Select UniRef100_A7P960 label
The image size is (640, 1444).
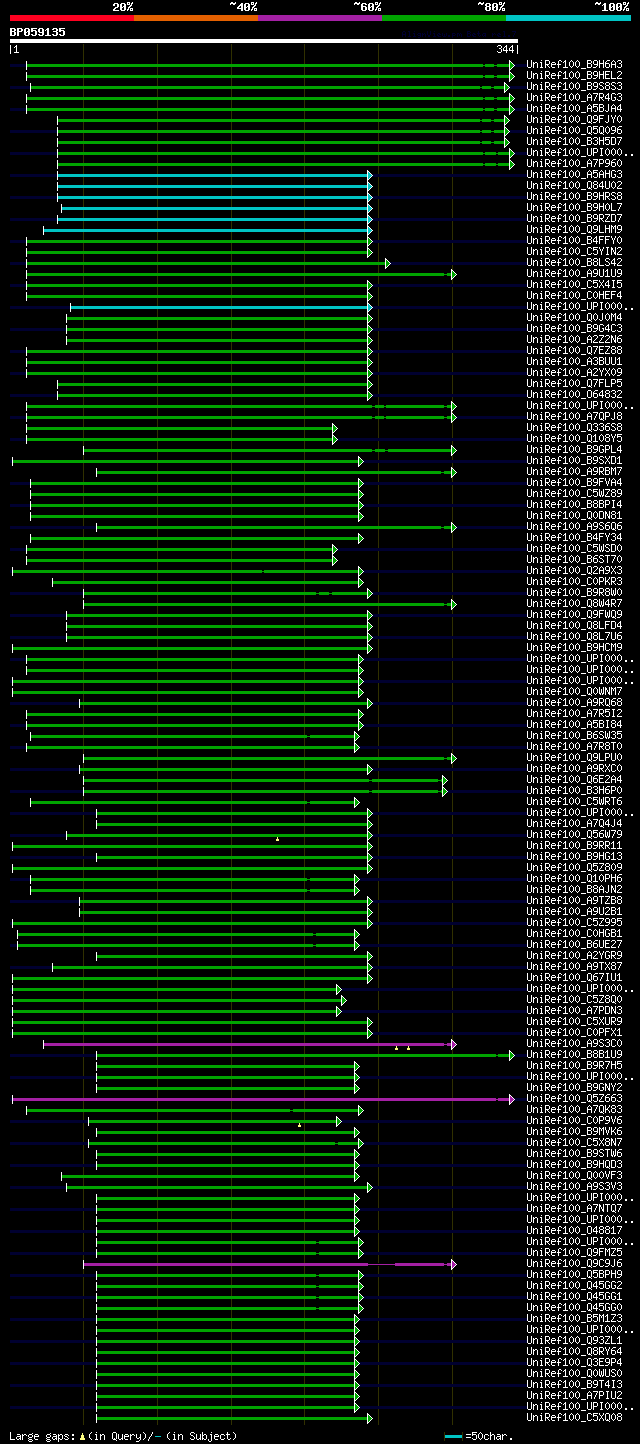(x=574, y=164)
